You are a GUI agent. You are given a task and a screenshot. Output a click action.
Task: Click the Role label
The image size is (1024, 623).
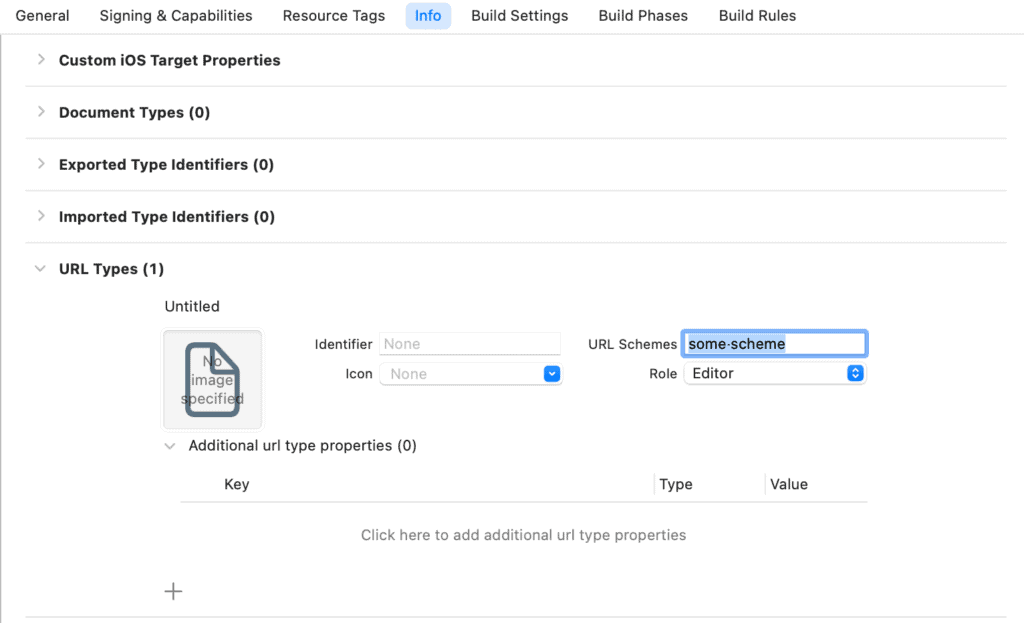coord(663,374)
